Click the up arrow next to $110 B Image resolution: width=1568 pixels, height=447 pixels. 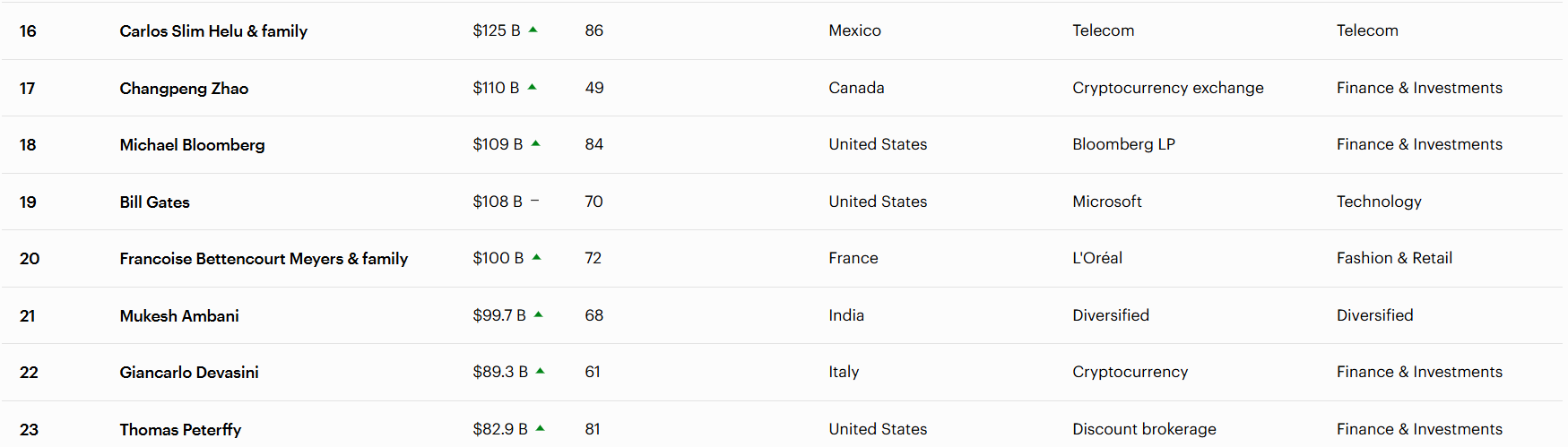(533, 87)
